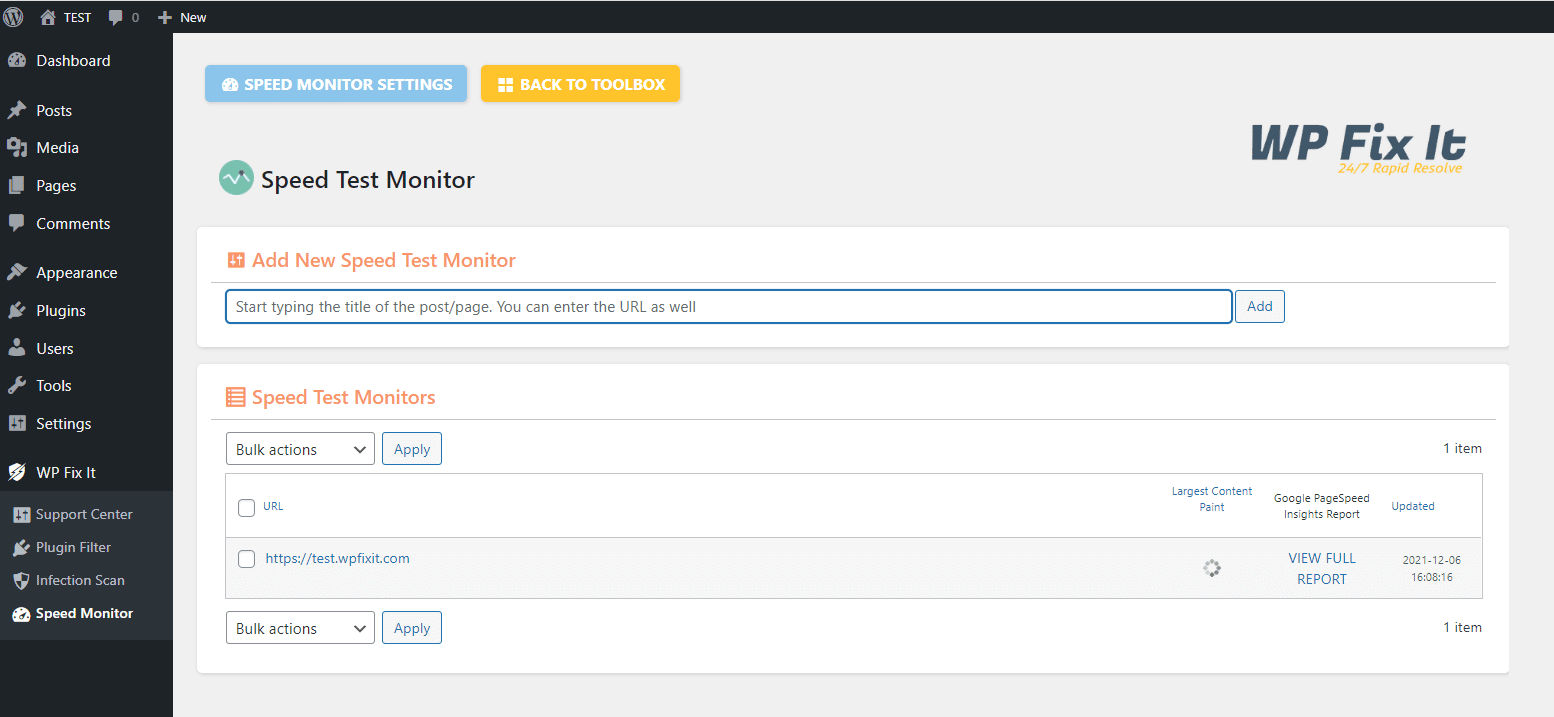Click the Back to Toolbox button
Image resolution: width=1554 pixels, height=717 pixels.
coord(580,84)
